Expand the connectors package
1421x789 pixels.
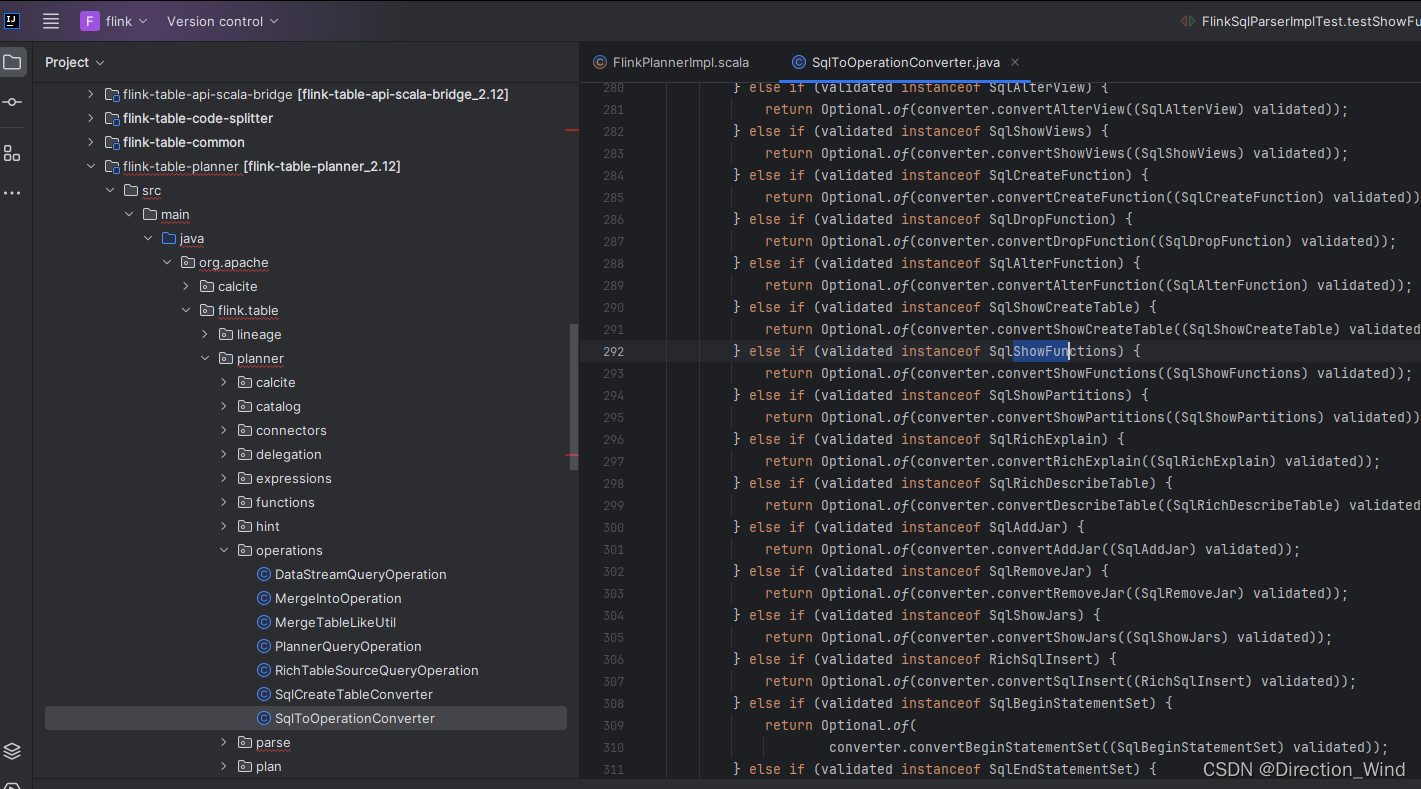tap(225, 430)
